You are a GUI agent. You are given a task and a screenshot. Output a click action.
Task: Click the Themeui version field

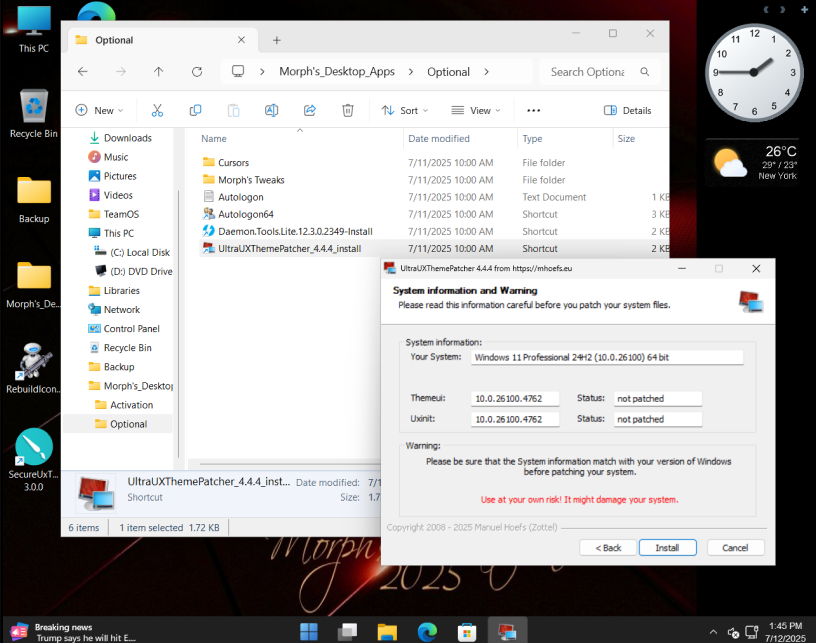(x=515, y=398)
